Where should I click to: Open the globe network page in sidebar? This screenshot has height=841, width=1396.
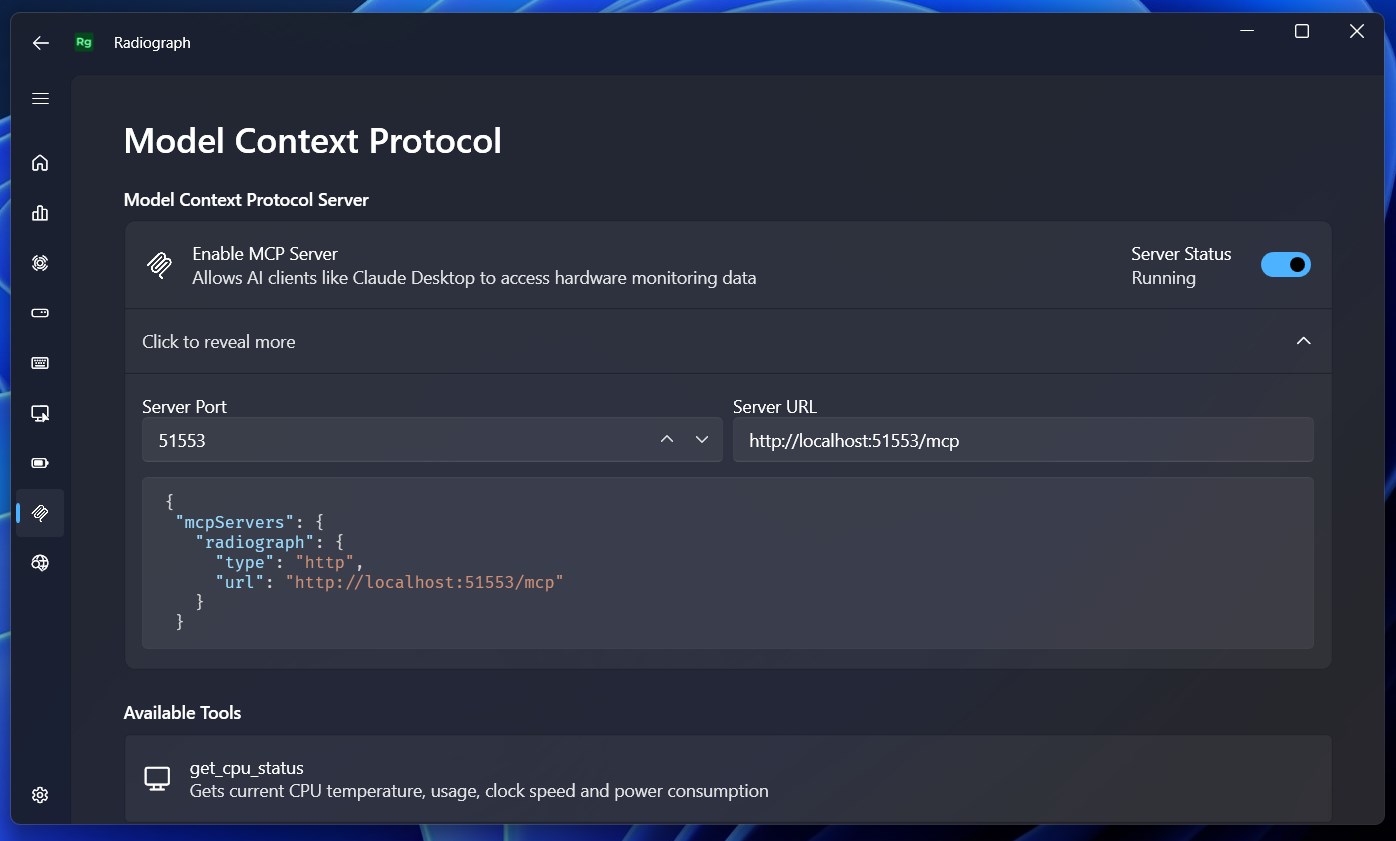40,563
